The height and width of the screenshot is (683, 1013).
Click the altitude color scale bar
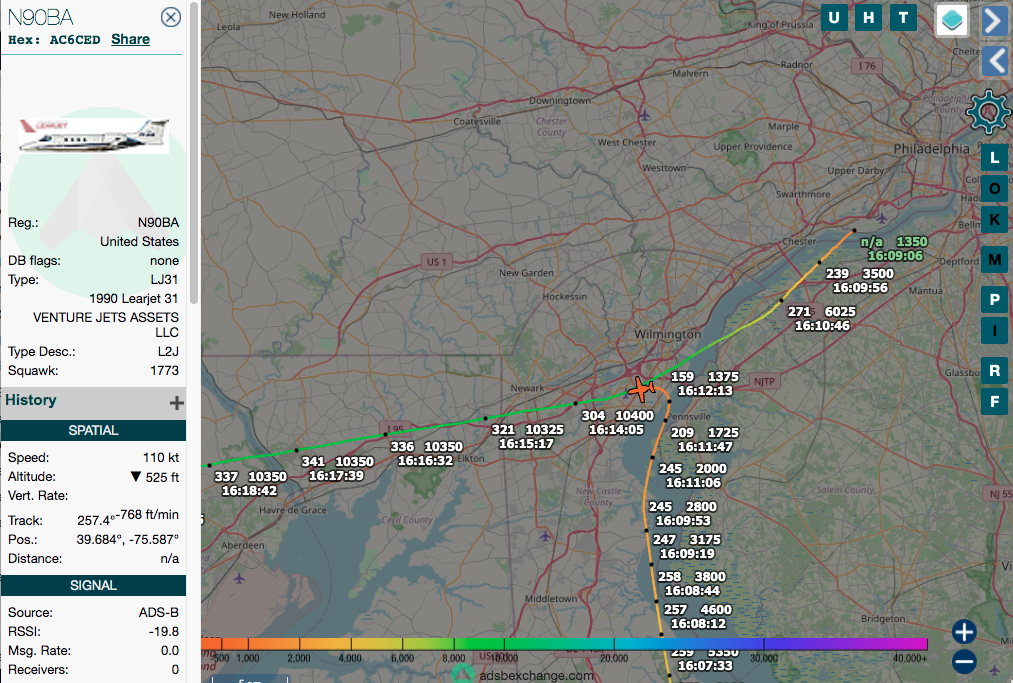pyautogui.click(x=564, y=644)
